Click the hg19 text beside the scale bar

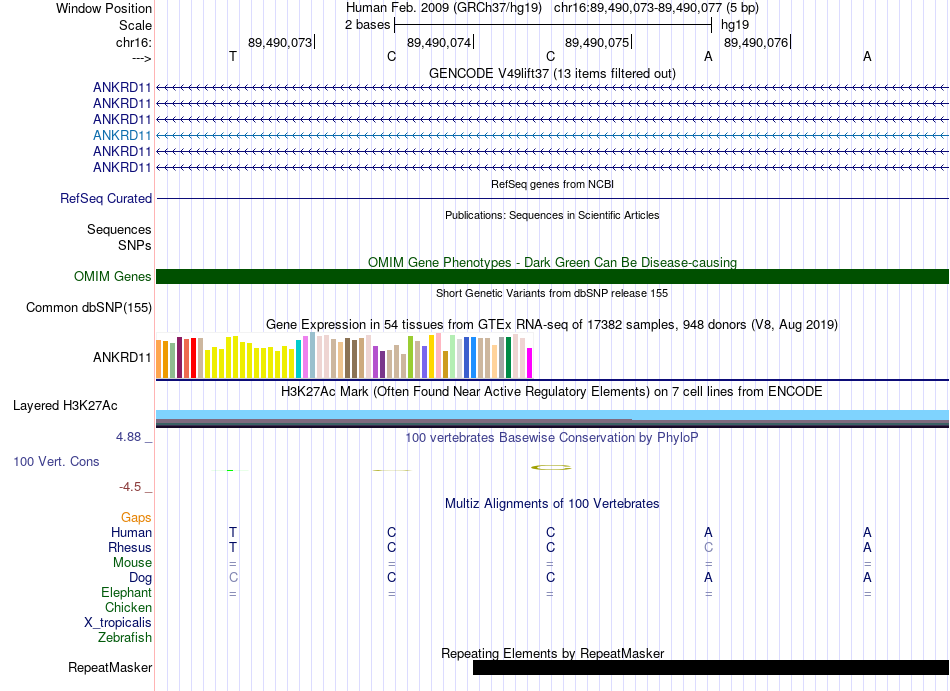[x=735, y=25]
